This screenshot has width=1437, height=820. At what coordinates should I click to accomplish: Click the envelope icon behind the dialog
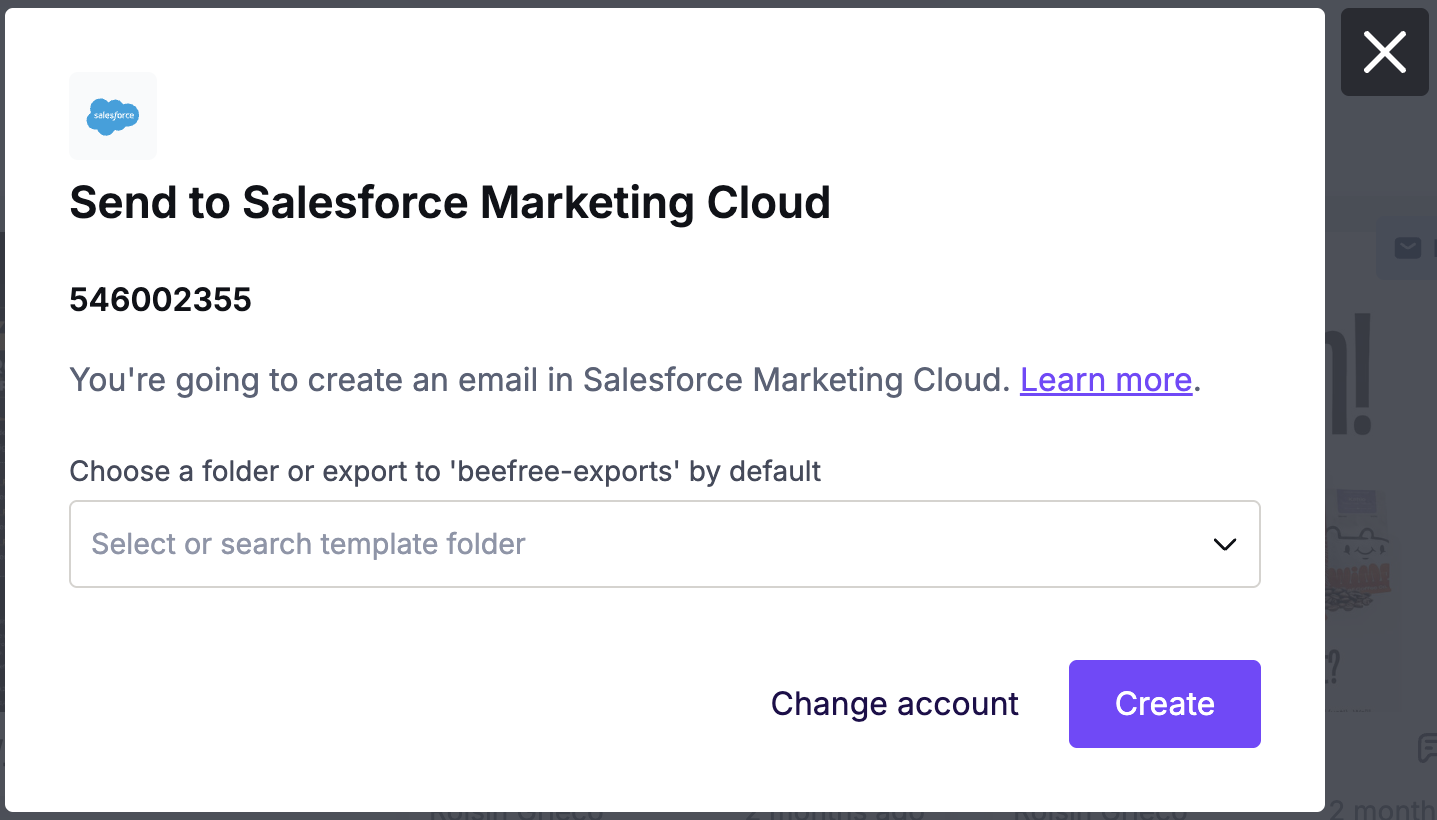(x=1408, y=248)
